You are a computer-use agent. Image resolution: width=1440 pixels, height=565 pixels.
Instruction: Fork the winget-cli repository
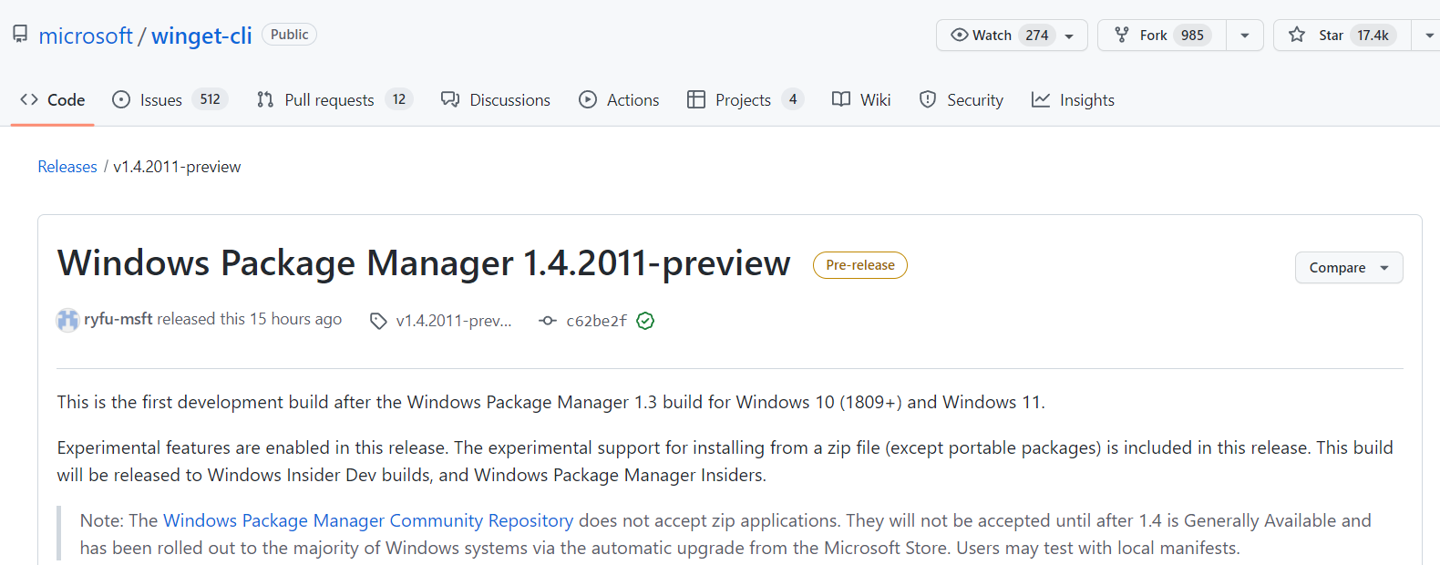coord(1155,35)
